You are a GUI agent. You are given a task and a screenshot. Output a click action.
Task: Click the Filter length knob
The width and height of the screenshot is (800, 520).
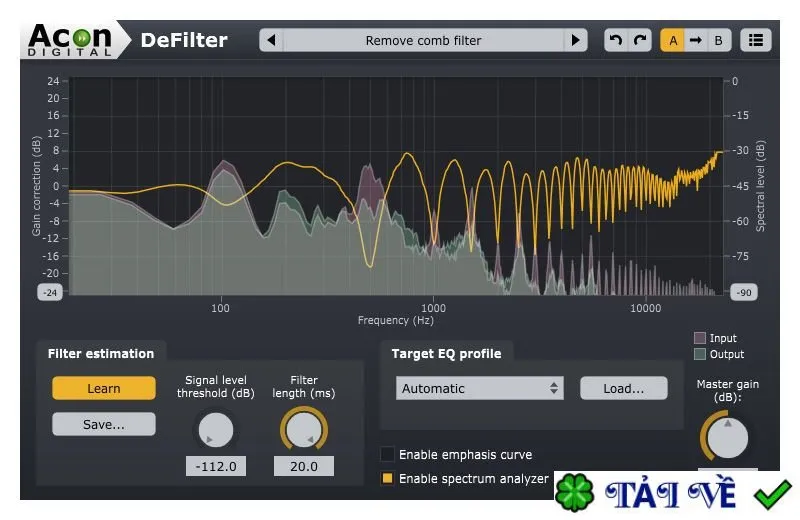pyautogui.click(x=304, y=429)
